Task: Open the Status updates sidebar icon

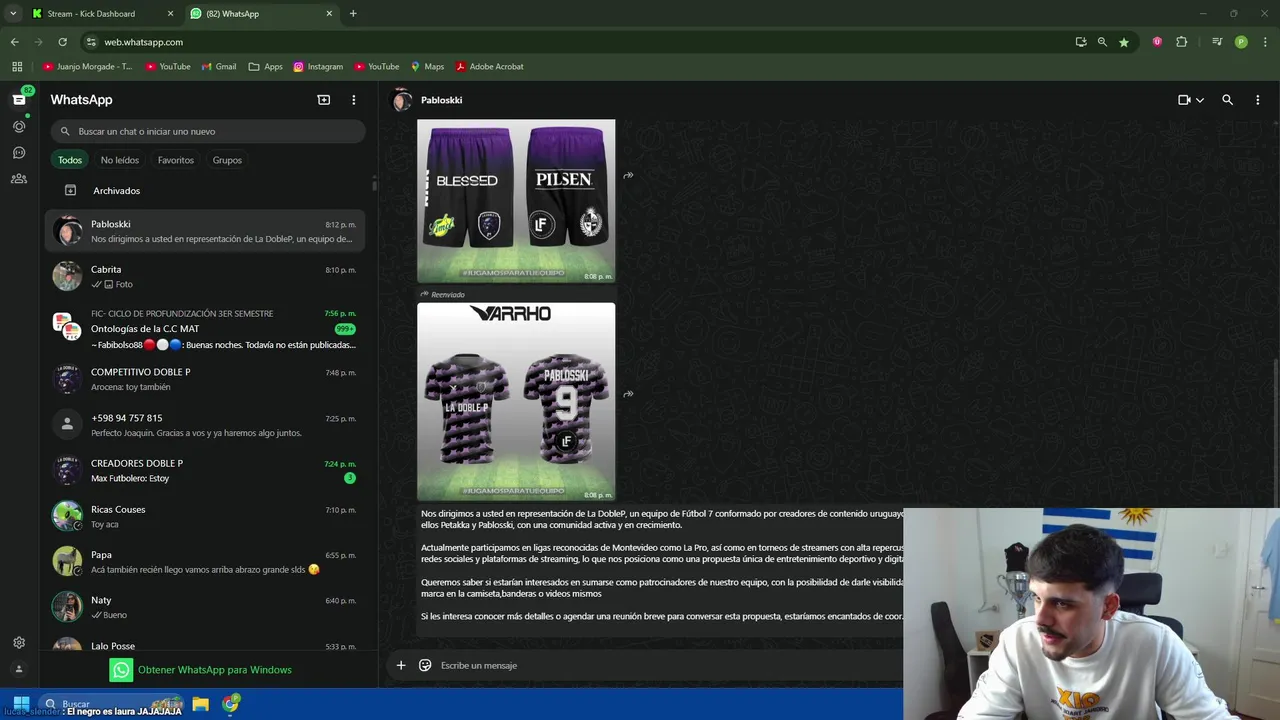Action: [x=19, y=126]
